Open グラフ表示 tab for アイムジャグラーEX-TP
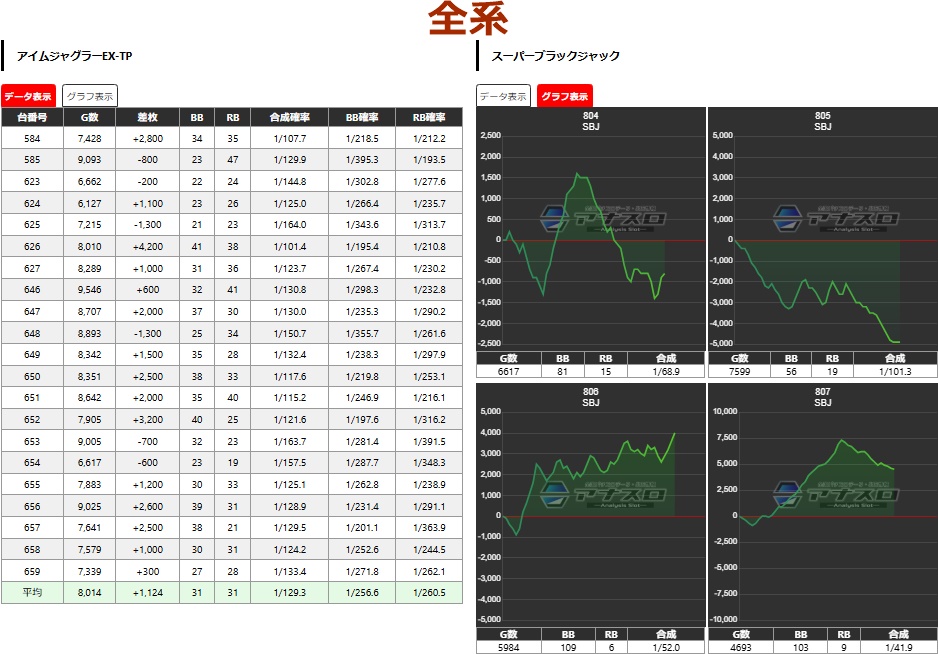This screenshot has width=938, height=654. click(x=90, y=96)
